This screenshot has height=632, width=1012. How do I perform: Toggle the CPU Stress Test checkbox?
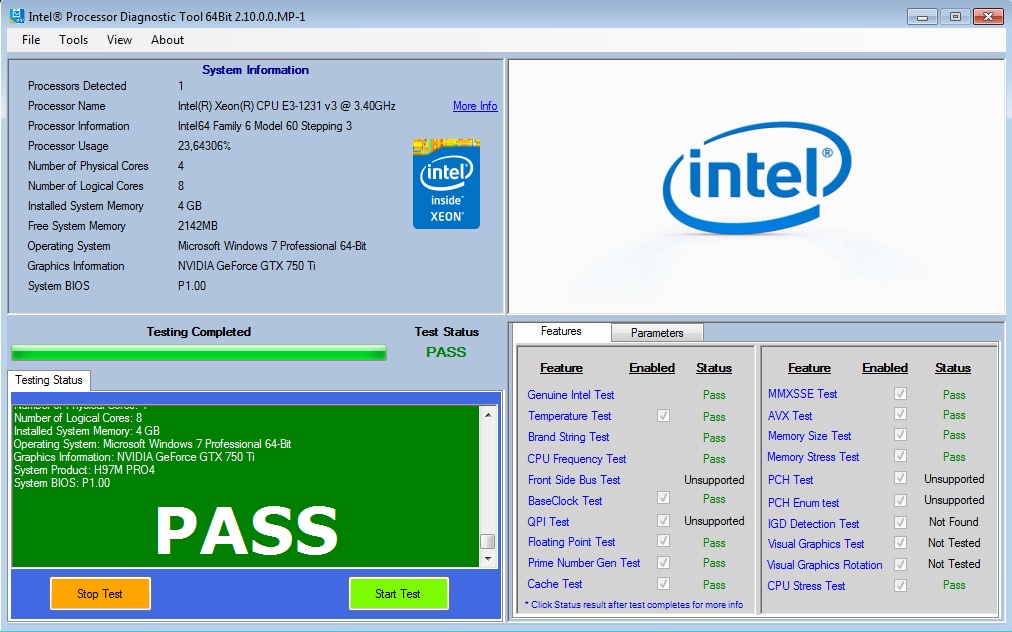[900, 585]
